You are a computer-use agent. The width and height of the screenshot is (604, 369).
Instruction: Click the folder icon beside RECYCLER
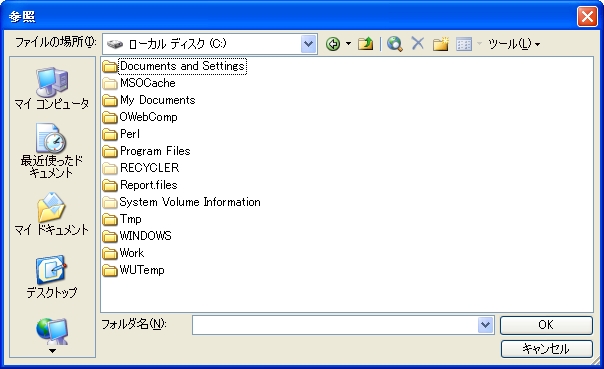[110, 168]
